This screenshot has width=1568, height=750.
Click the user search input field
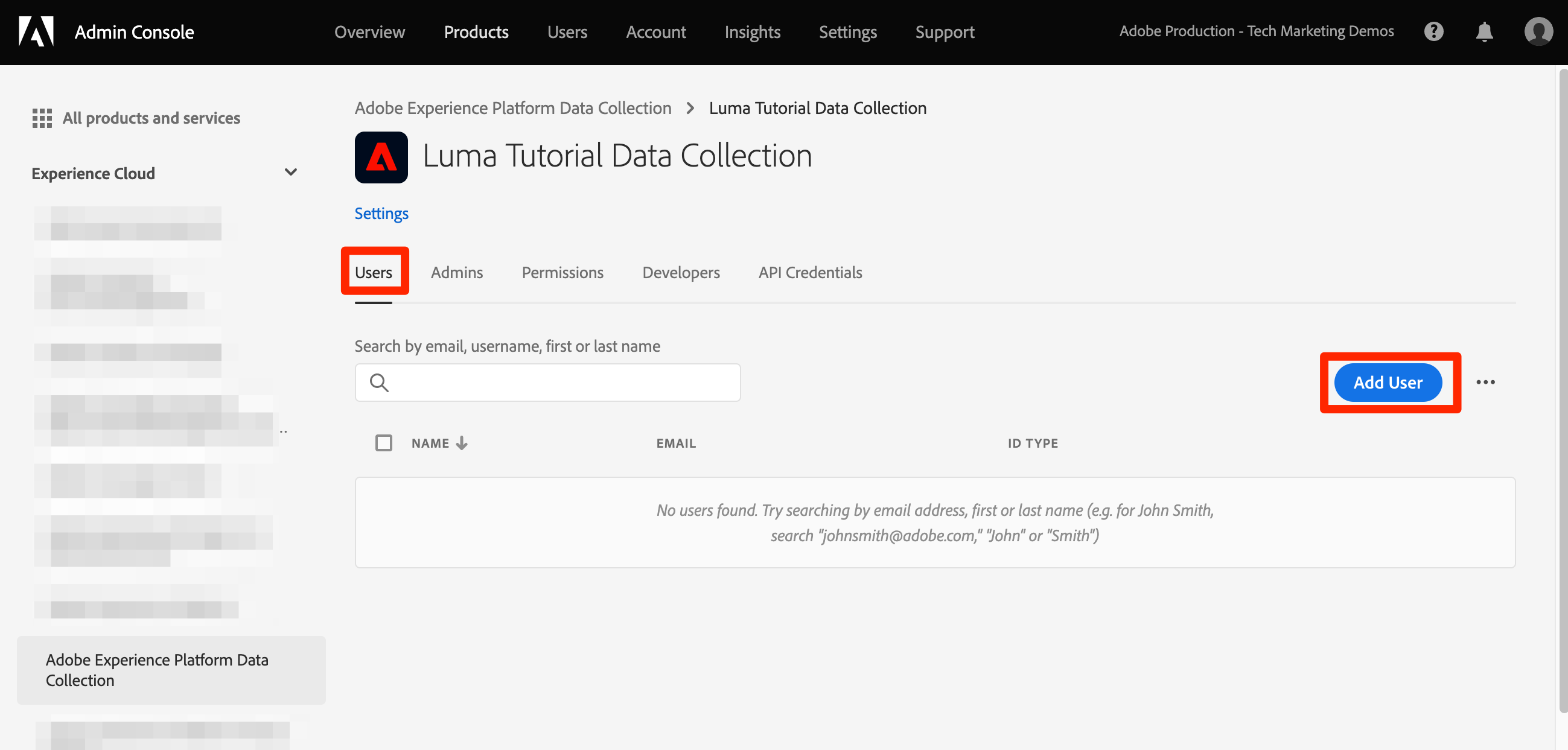547,383
